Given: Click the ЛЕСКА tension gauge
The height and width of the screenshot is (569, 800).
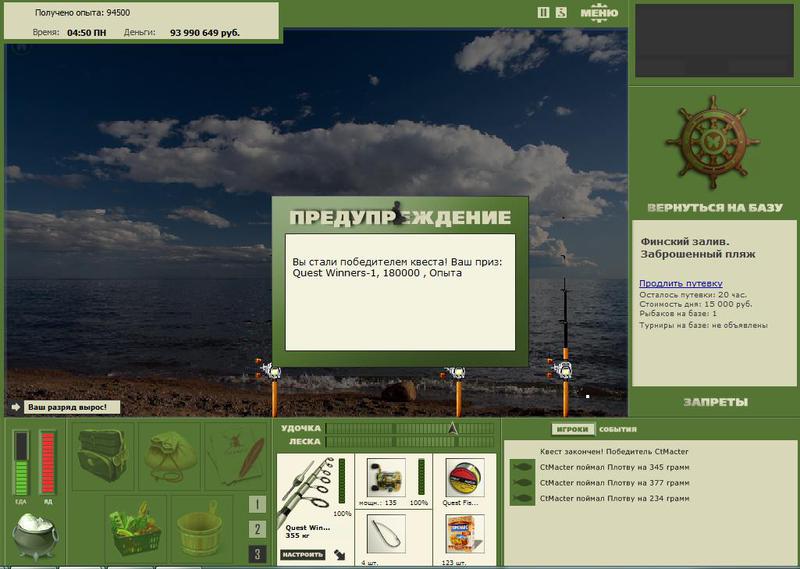Looking at the screenshot, I should pyautogui.click(x=410, y=441).
